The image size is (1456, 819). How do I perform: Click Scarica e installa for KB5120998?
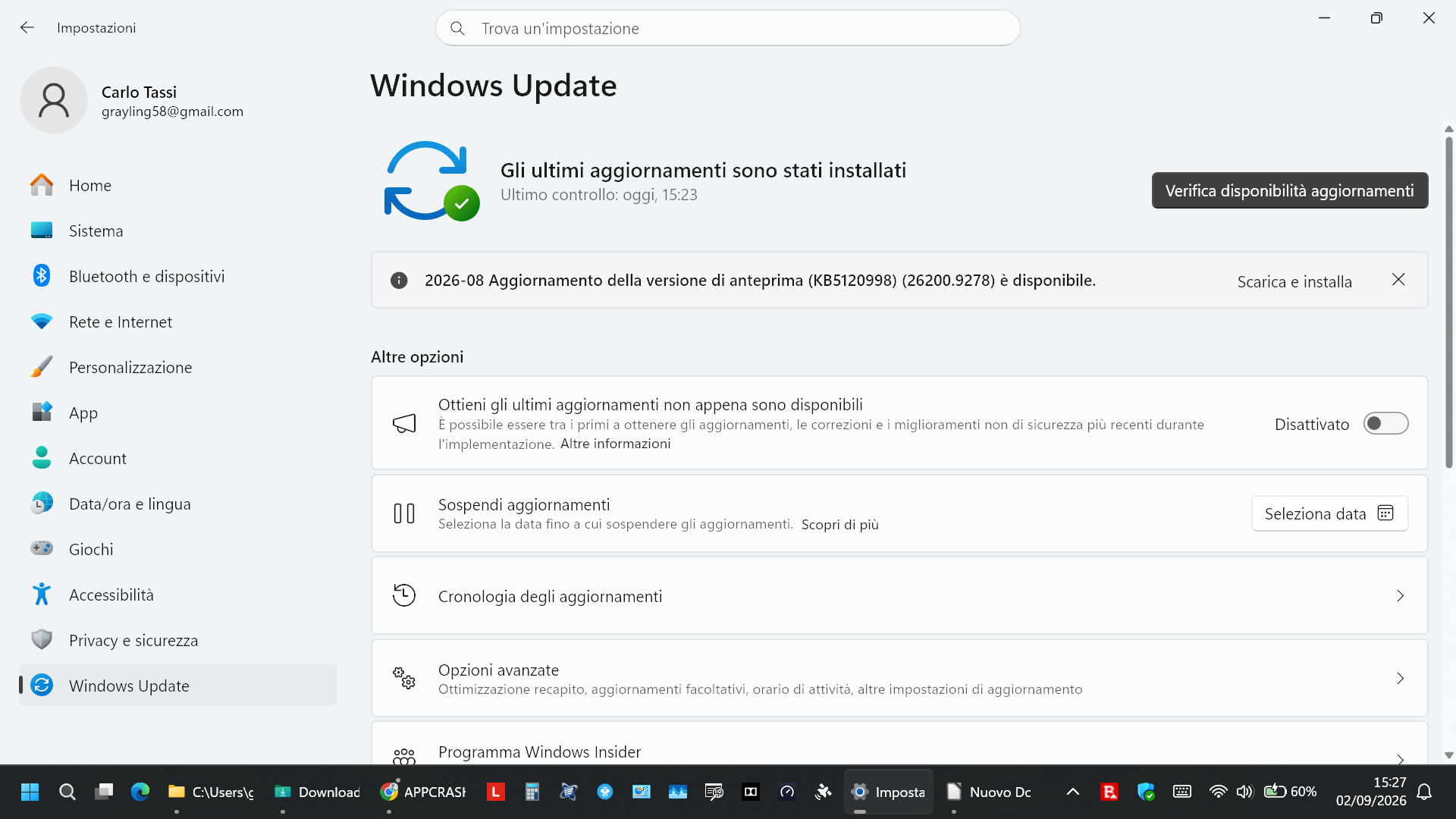click(1294, 281)
